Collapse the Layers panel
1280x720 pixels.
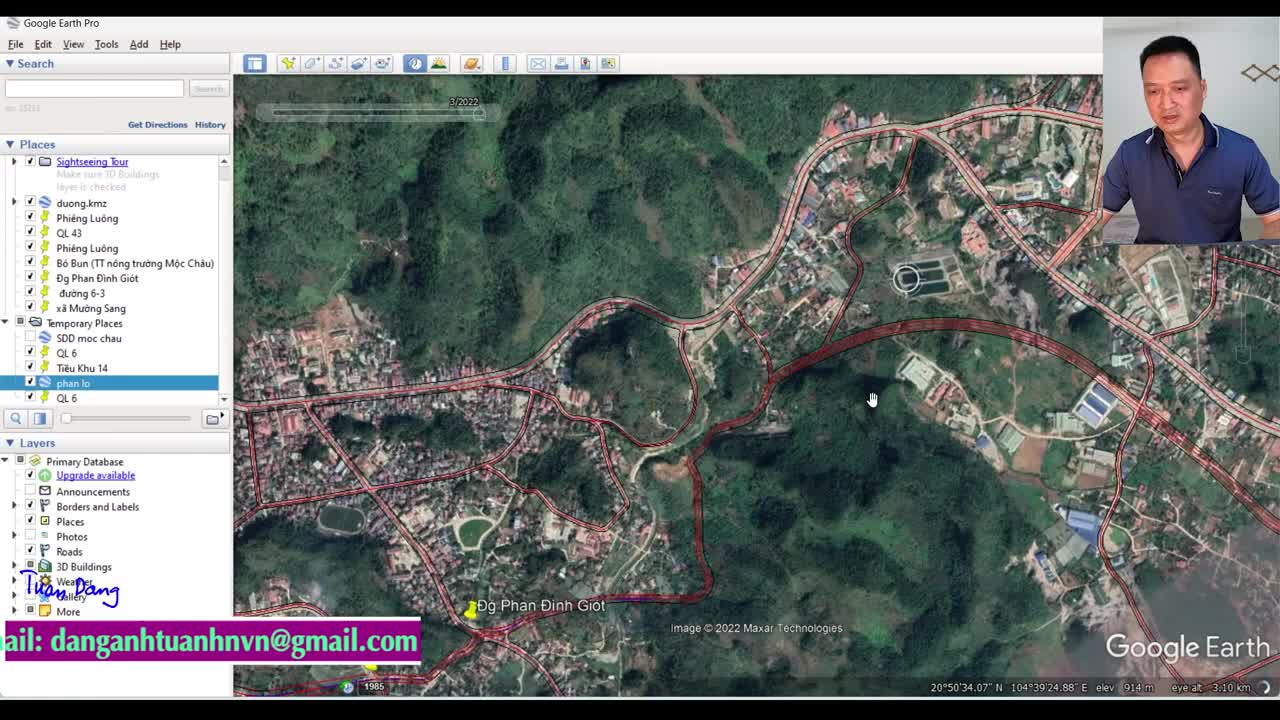pyautogui.click(x=9, y=443)
